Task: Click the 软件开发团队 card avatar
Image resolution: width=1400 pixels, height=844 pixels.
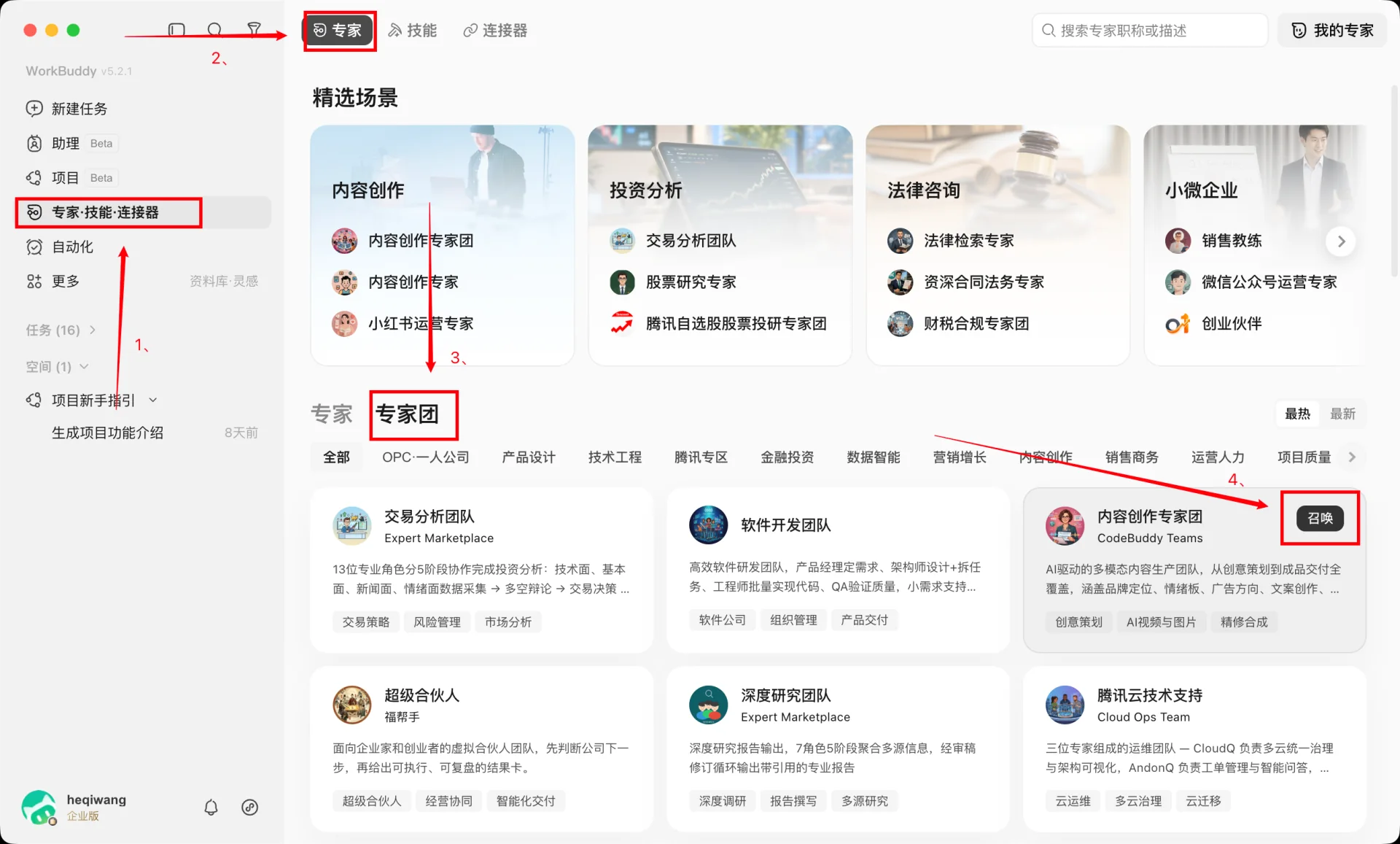Action: [708, 524]
